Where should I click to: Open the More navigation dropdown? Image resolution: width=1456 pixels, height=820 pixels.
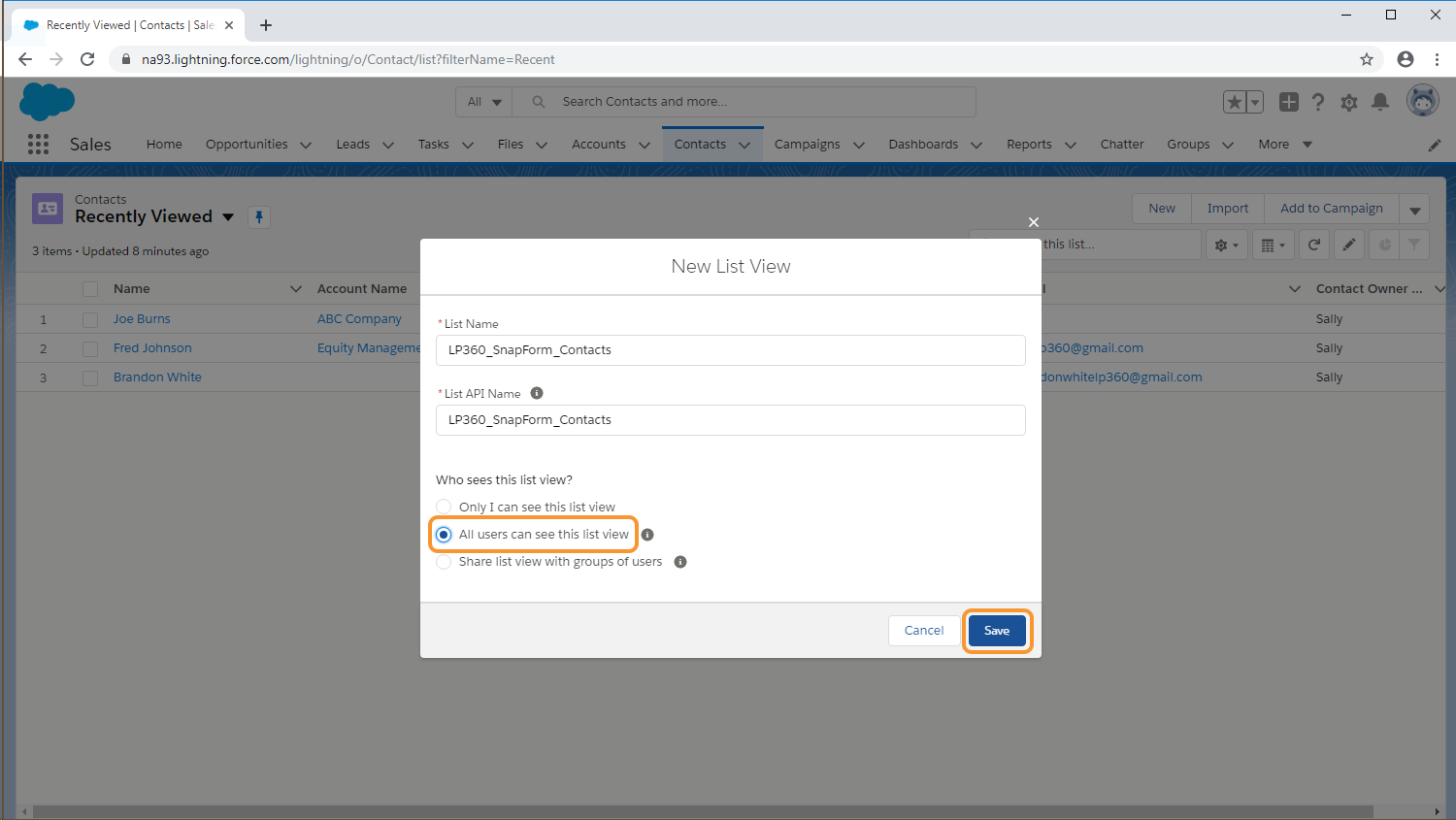1286,145
